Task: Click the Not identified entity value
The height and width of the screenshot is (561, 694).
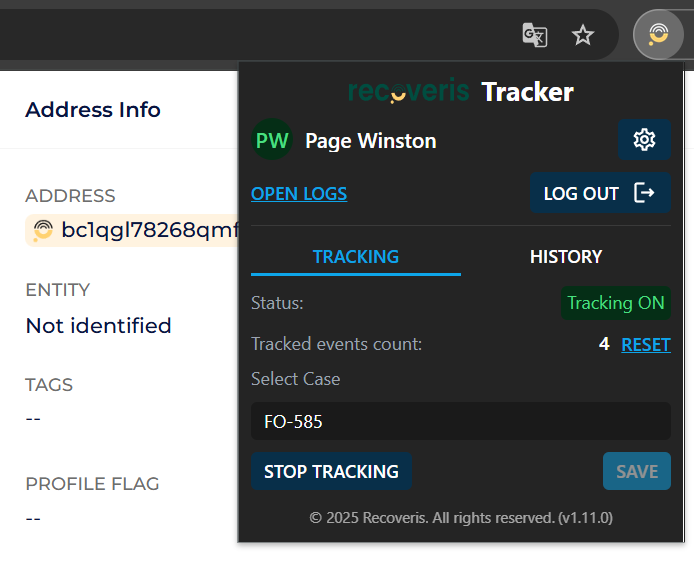Action: (98, 326)
